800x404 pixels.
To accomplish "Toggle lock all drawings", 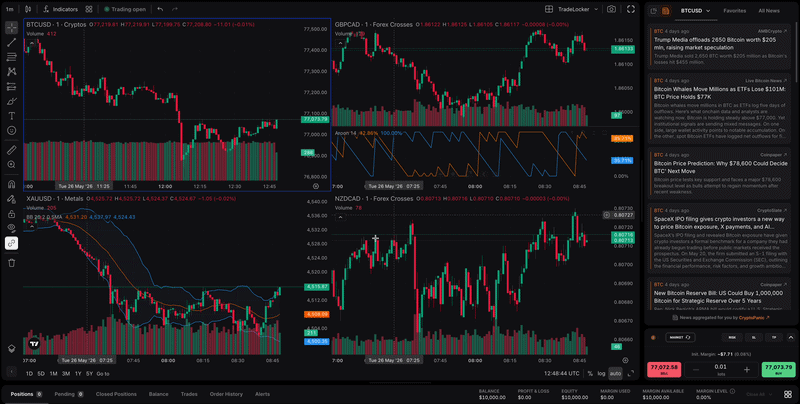I will (11, 213).
